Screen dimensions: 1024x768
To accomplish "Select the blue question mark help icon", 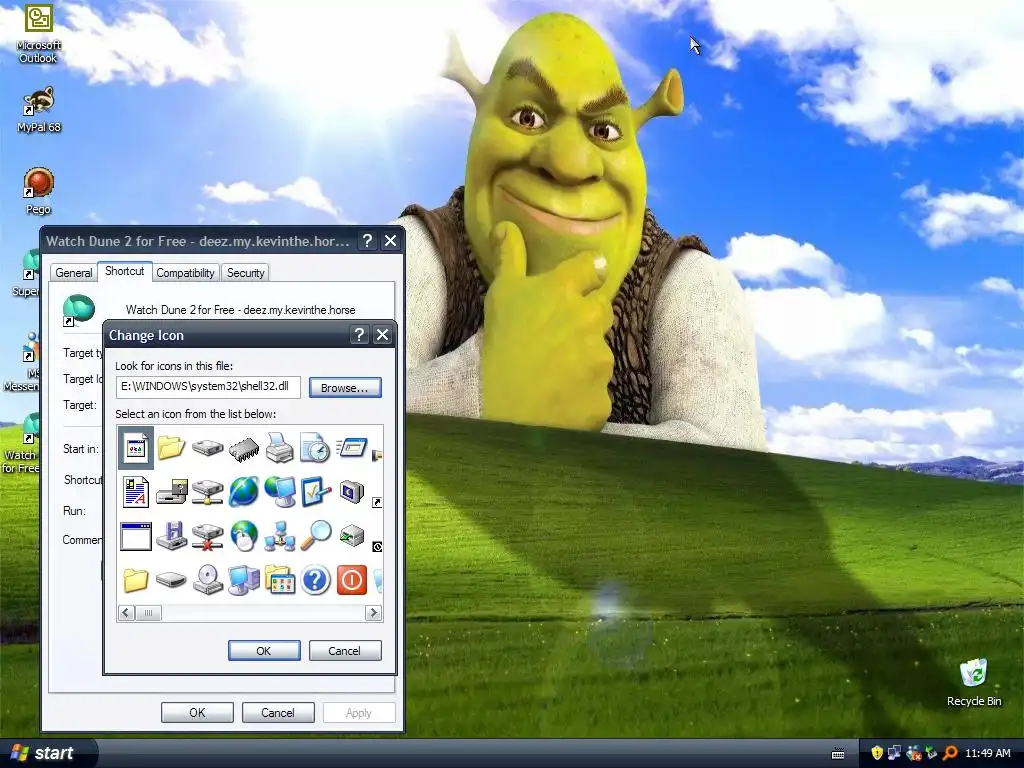I will click(315, 580).
